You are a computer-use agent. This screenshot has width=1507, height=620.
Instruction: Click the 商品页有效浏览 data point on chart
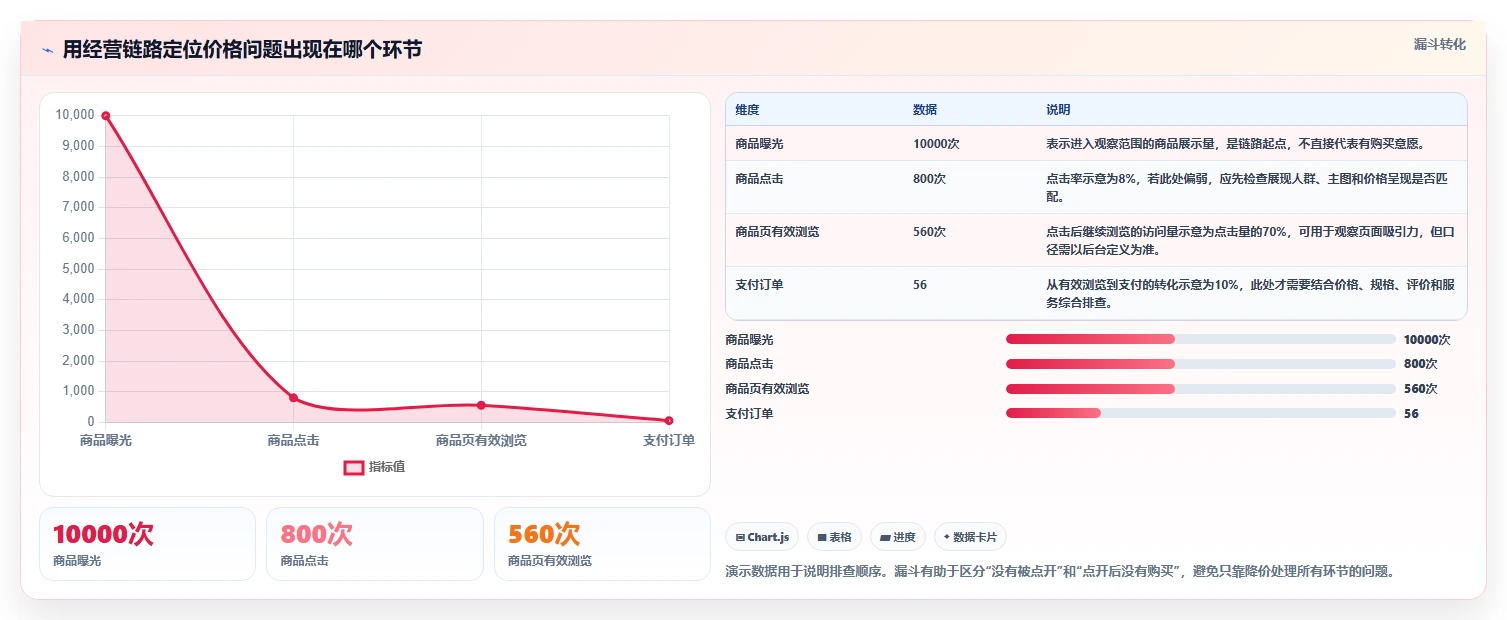481,405
